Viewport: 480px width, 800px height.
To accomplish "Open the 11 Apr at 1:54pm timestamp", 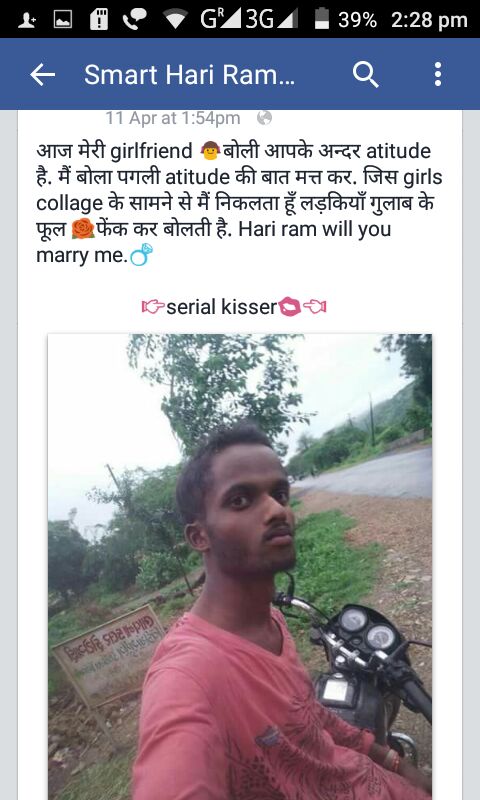I will point(173,118).
